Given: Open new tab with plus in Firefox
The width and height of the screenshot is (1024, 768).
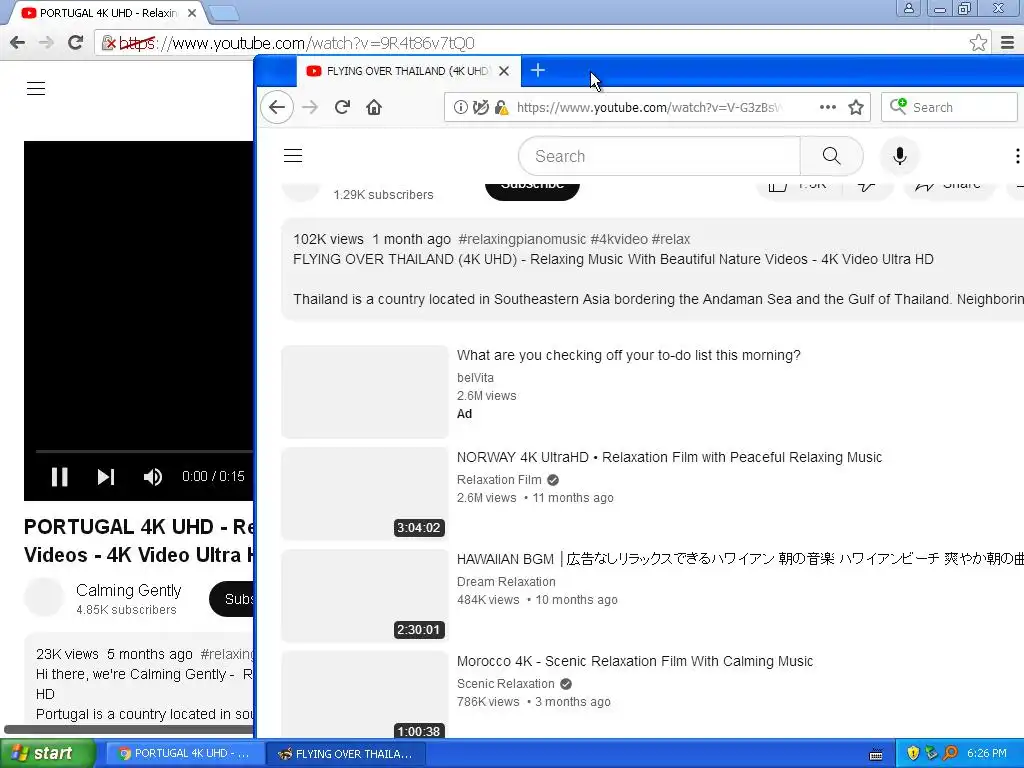Looking at the screenshot, I should click(537, 71).
